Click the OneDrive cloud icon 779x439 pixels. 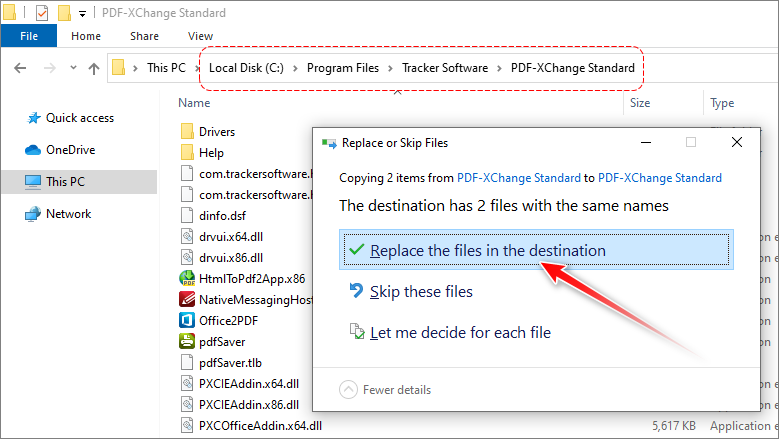(x=33, y=150)
